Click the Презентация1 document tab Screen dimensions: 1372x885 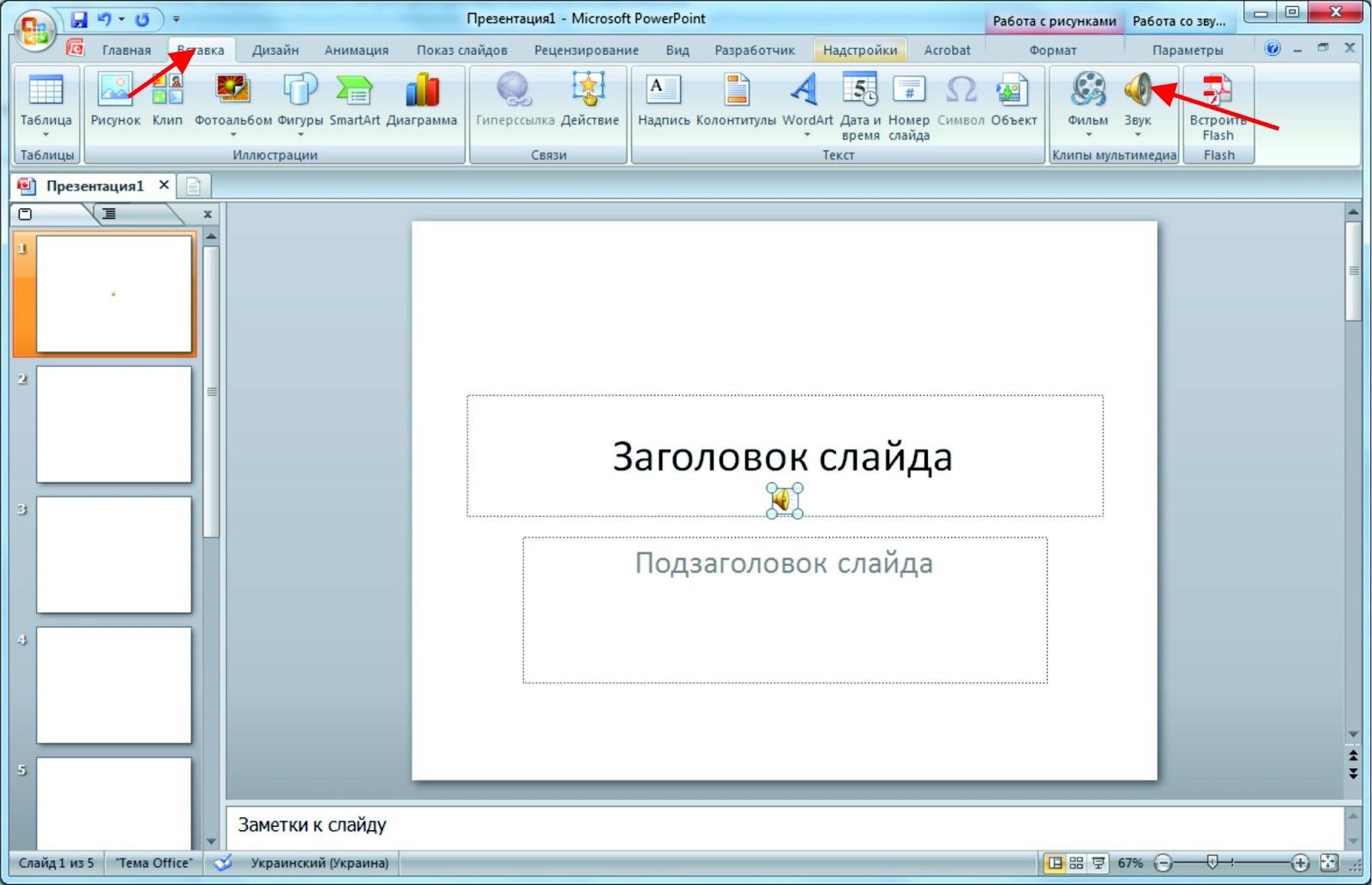pyautogui.click(x=94, y=185)
